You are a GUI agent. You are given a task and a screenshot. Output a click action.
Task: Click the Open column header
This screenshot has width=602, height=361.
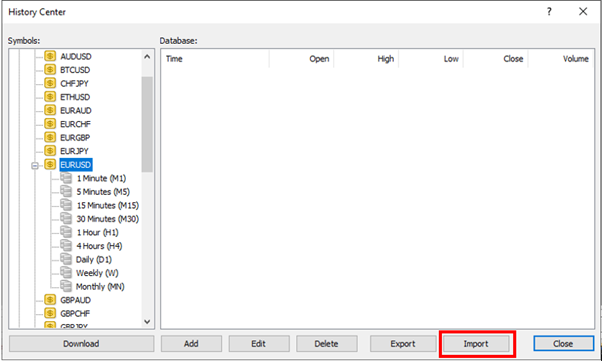[x=301, y=59]
